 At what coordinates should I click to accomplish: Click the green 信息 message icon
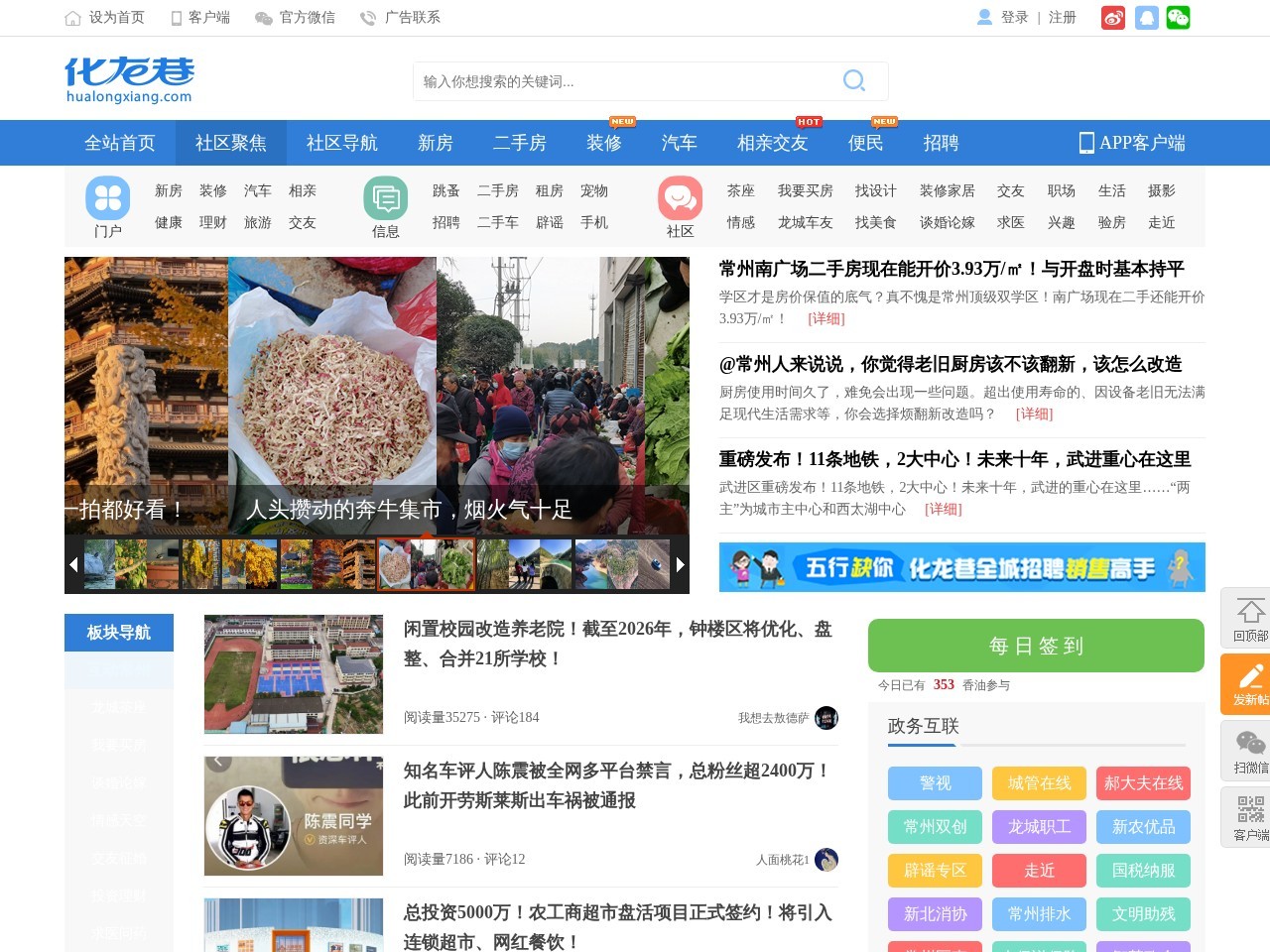[386, 196]
